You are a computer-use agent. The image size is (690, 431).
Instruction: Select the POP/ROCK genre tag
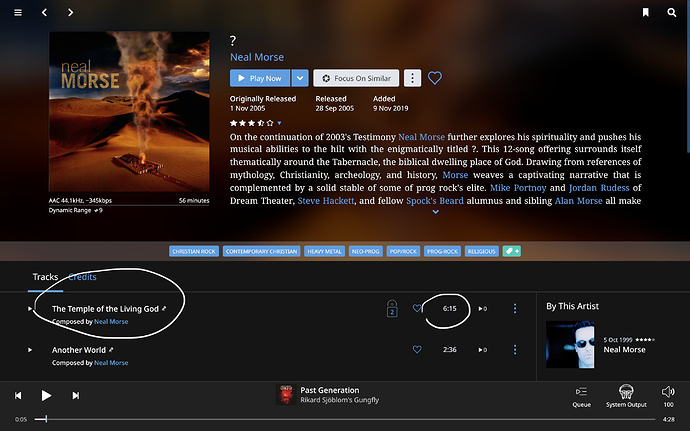pyautogui.click(x=403, y=251)
